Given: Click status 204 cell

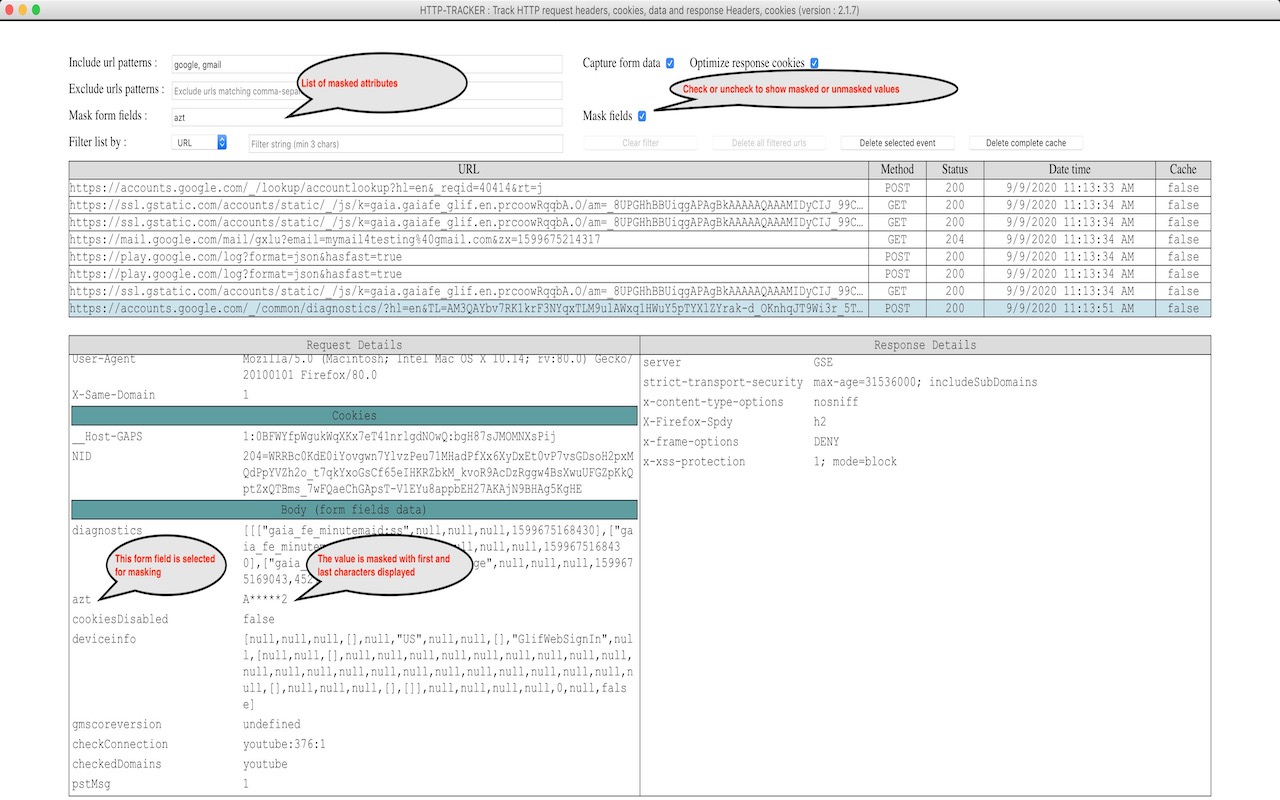Looking at the screenshot, I should 955,240.
